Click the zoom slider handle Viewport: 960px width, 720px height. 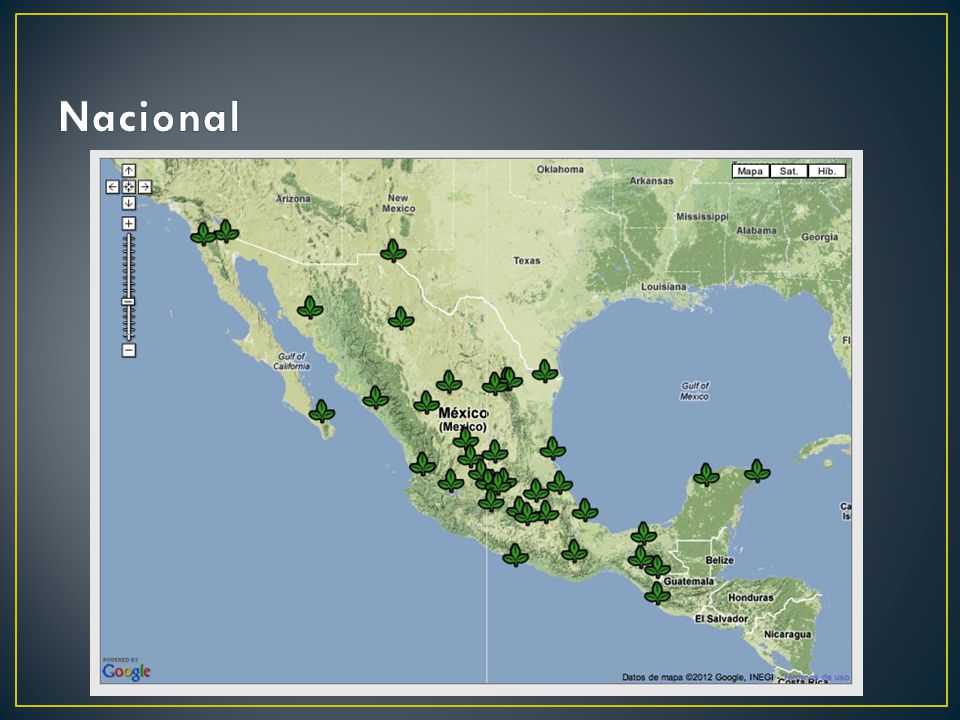tap(129, 301)
